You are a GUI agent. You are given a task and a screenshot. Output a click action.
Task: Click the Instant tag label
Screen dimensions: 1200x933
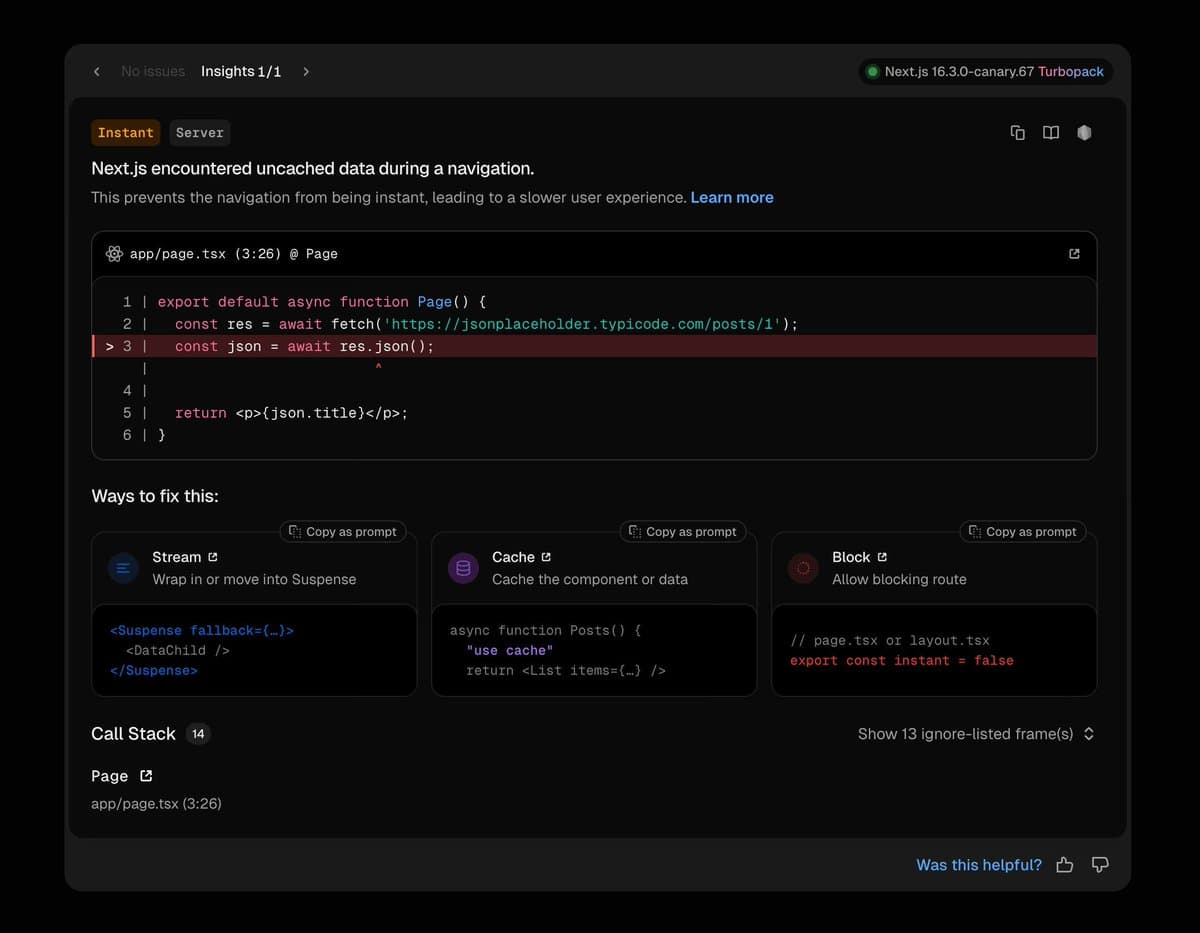tap(126, 133)
